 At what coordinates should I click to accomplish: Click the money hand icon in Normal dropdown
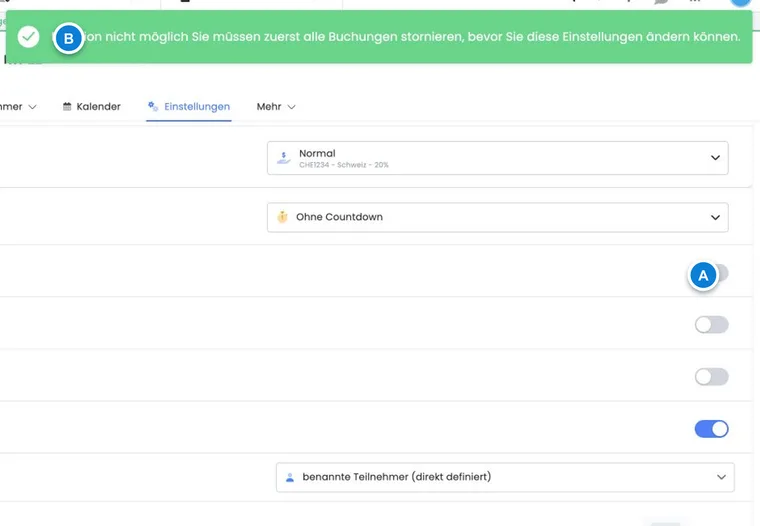(284, 158)
